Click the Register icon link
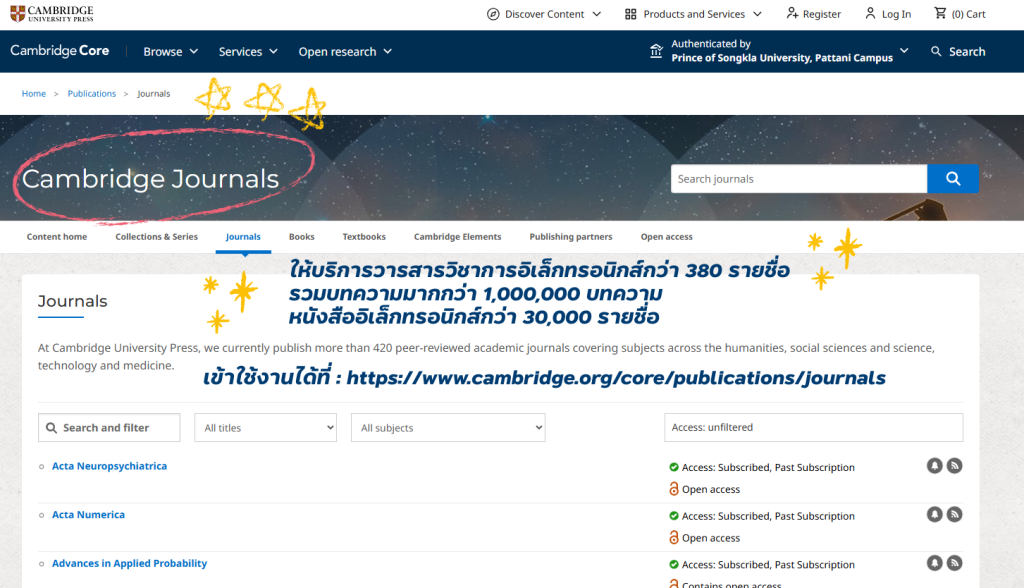 792,14
